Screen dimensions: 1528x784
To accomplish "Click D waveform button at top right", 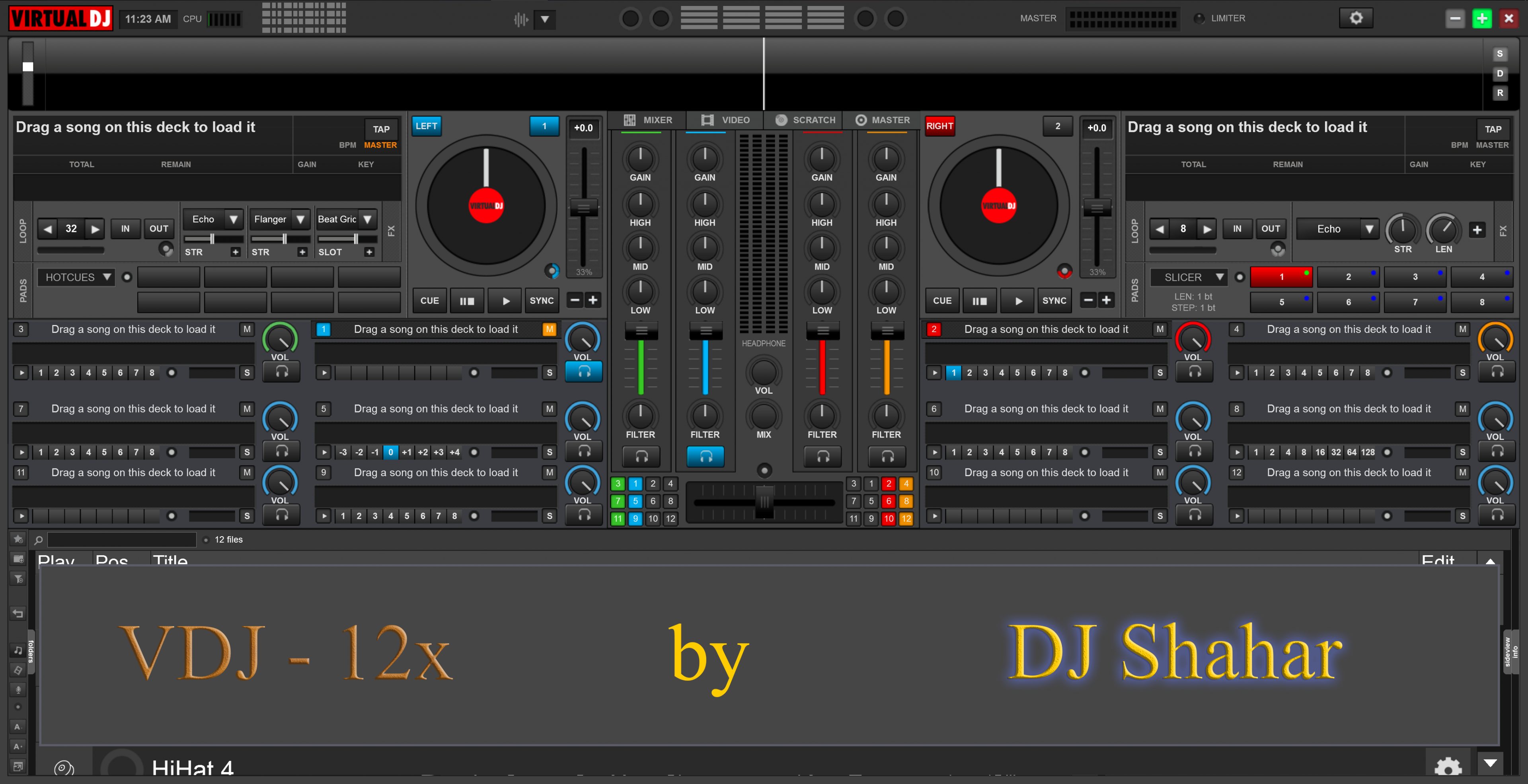I will point(1499,74).
